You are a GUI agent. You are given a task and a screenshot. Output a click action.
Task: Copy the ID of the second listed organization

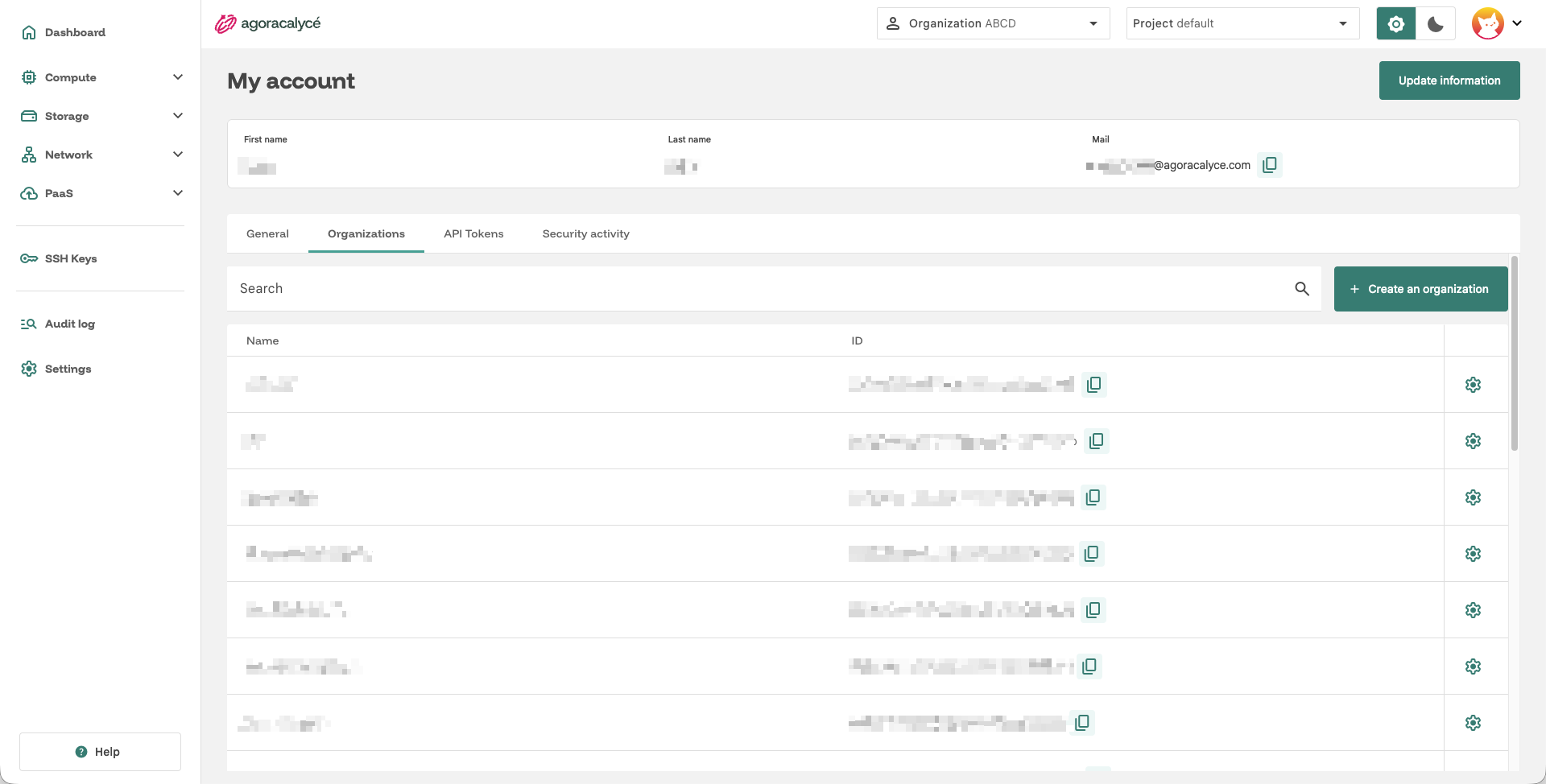point(1096,441)
